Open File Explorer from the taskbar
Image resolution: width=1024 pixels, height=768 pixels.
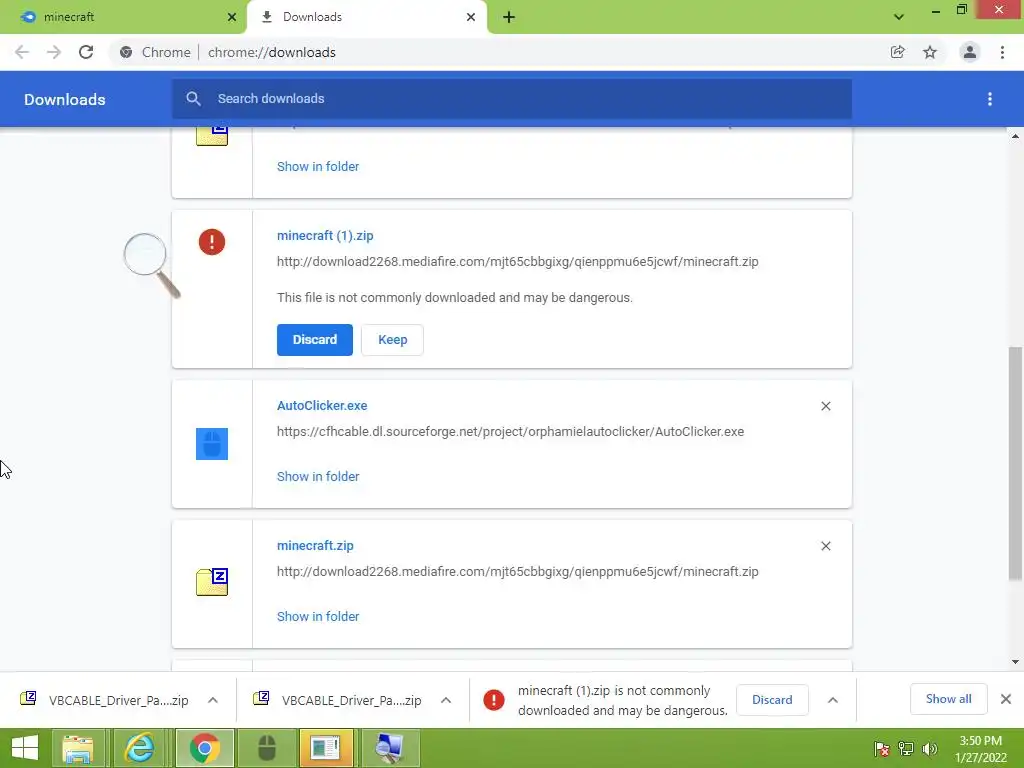tap(78, 748)
